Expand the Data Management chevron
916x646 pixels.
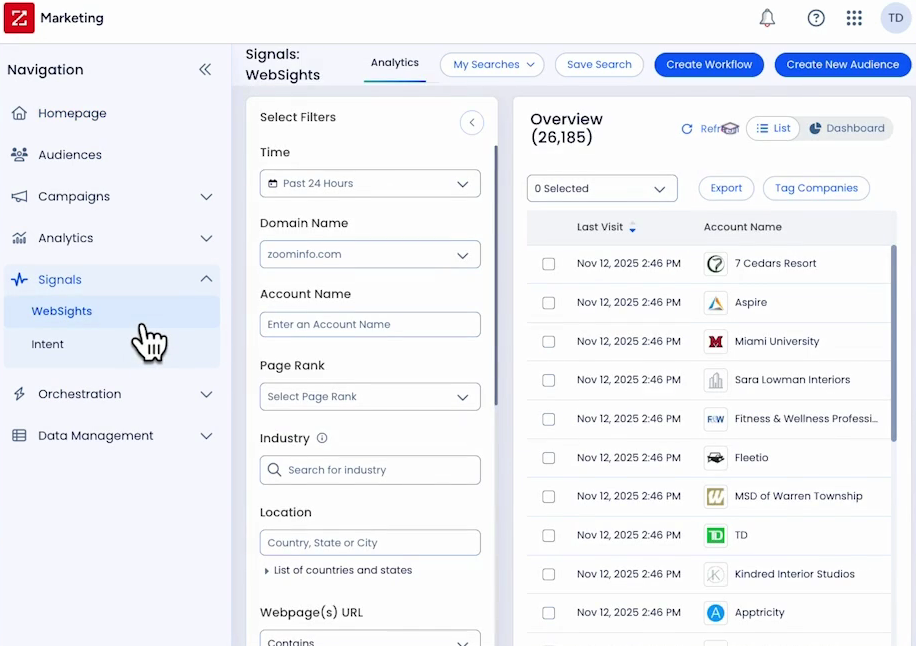(206, 436)
